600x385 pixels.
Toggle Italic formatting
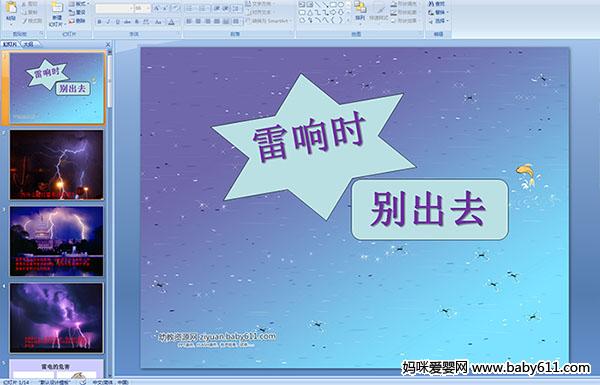tap(108, 22)
